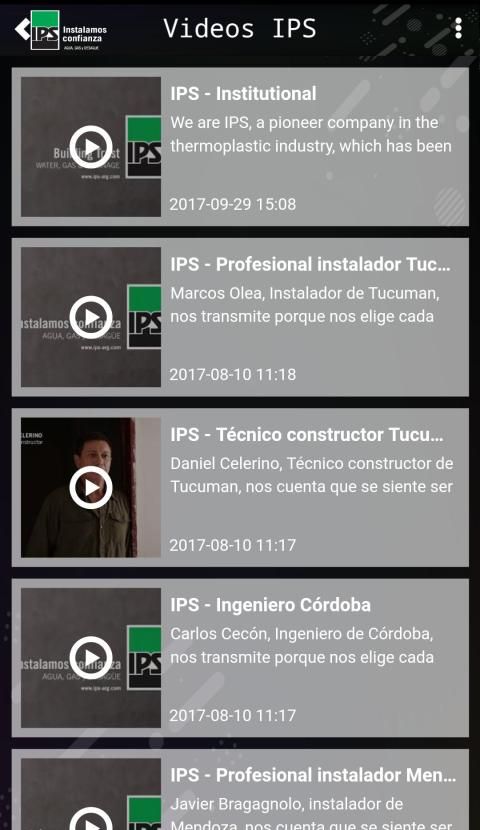Tap the Videos IPS header title
Screen dimensions: 480x830
(x=240, y=29)
